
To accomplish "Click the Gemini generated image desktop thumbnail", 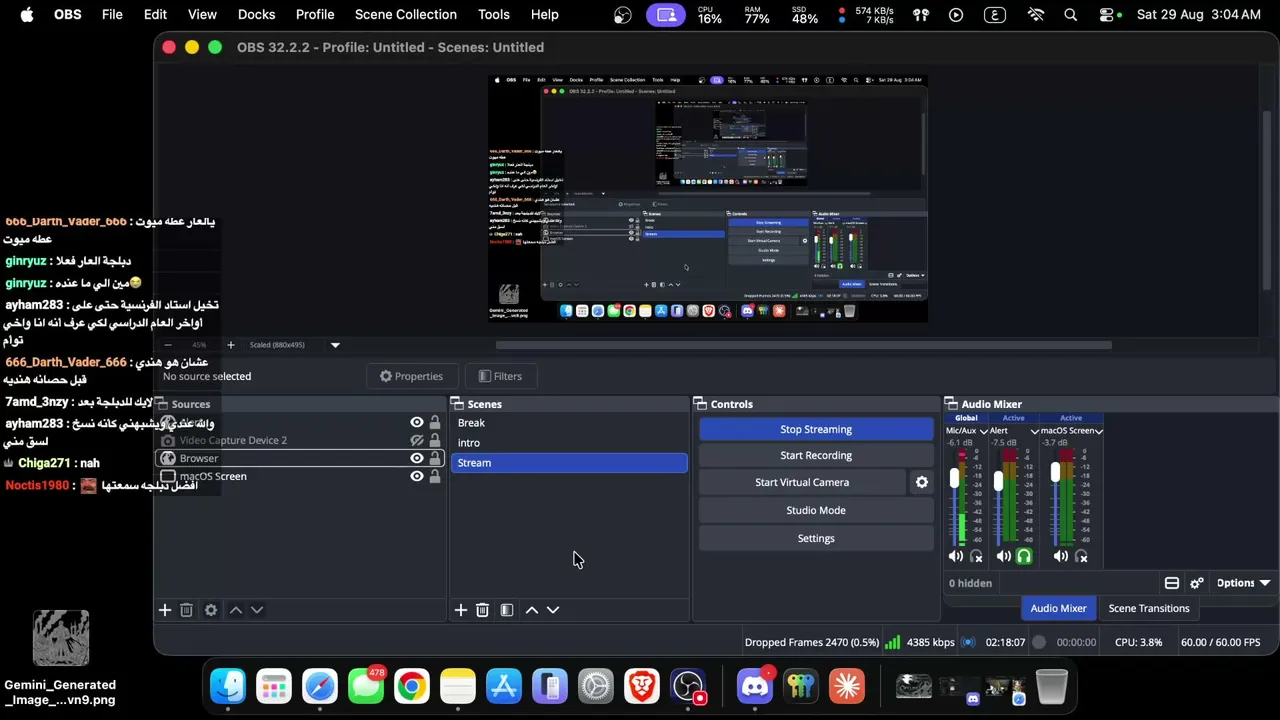I will coord(60,639).
